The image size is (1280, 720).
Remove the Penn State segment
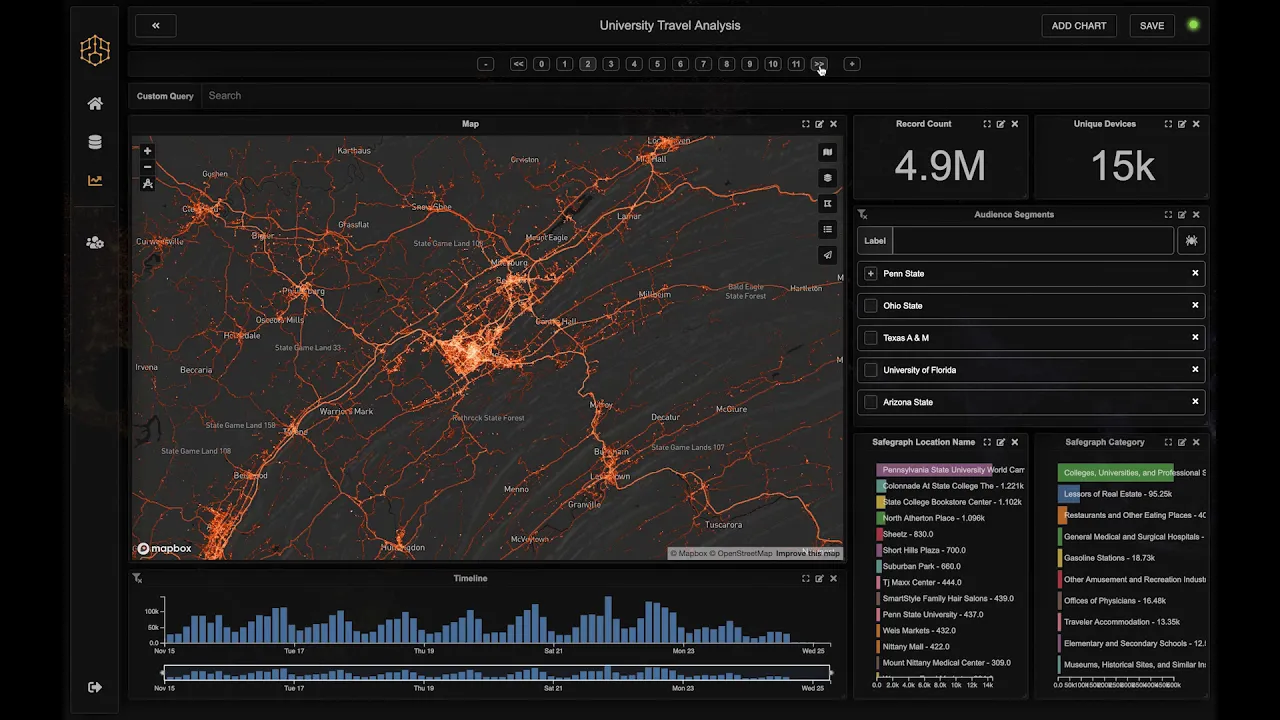(x=1195, y=273)
